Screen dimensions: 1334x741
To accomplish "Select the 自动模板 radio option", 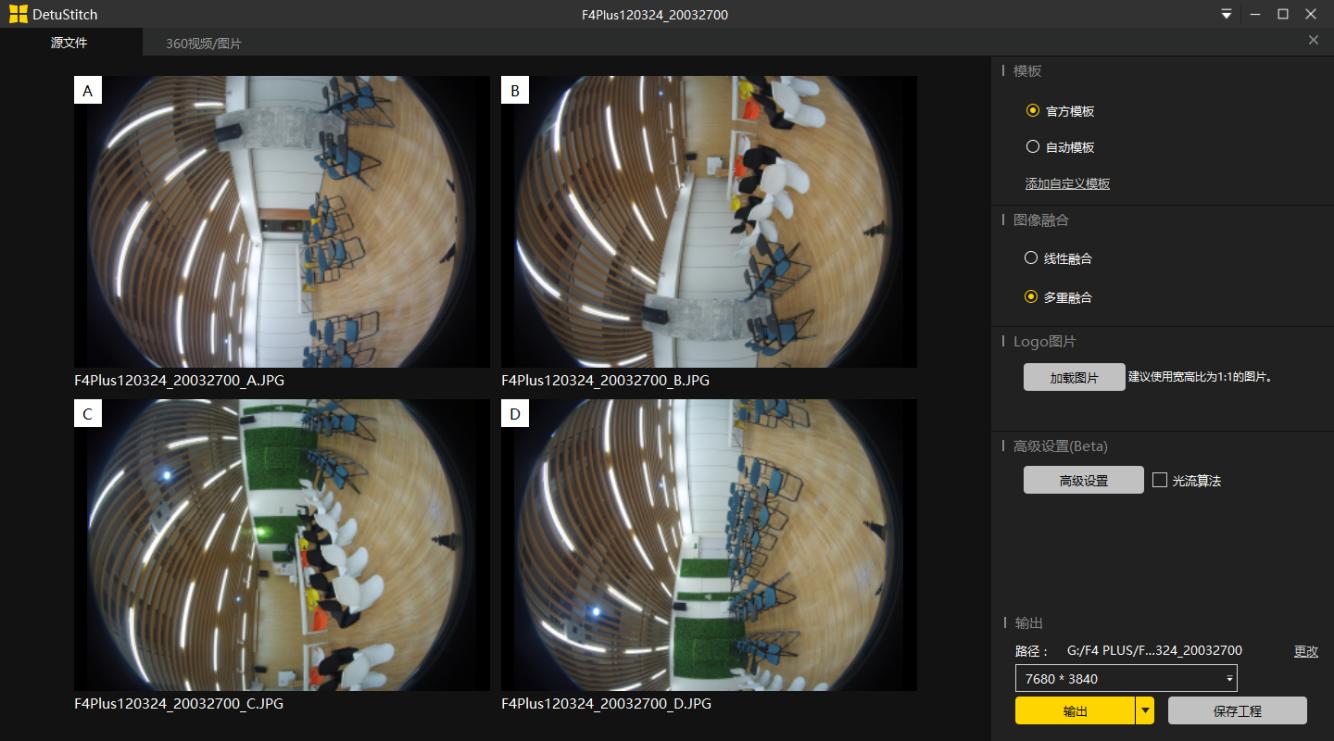I will (x=1033, y=147).
